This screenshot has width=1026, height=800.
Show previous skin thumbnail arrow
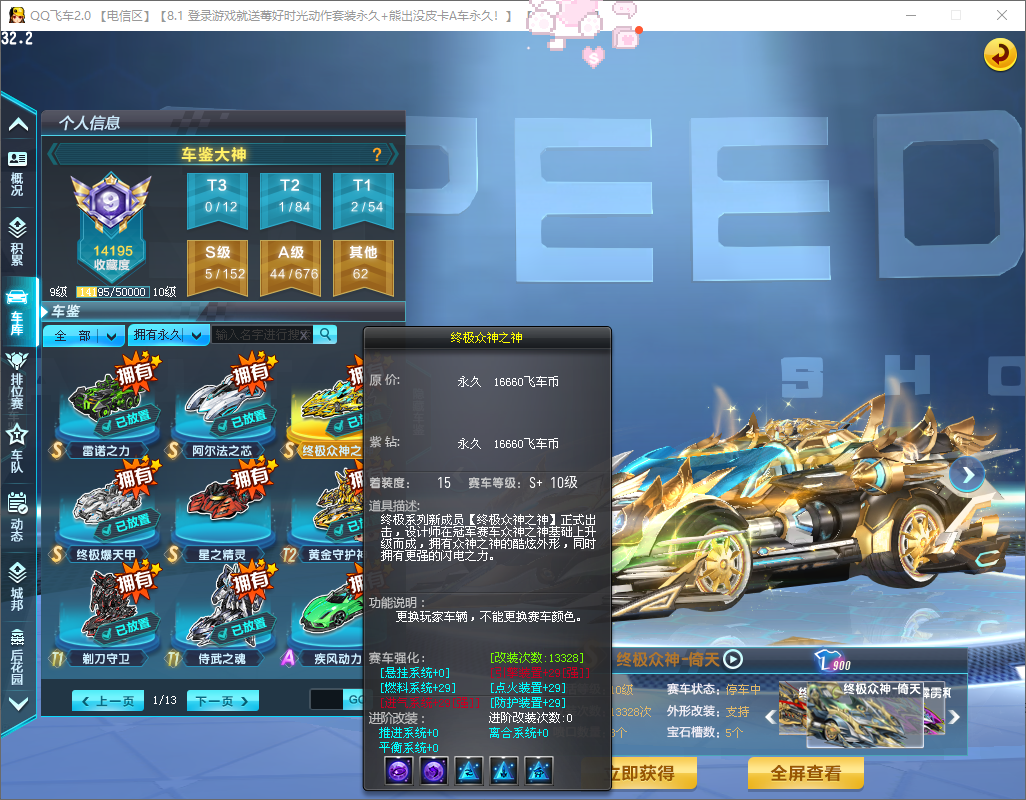click(x=771, y=717)
